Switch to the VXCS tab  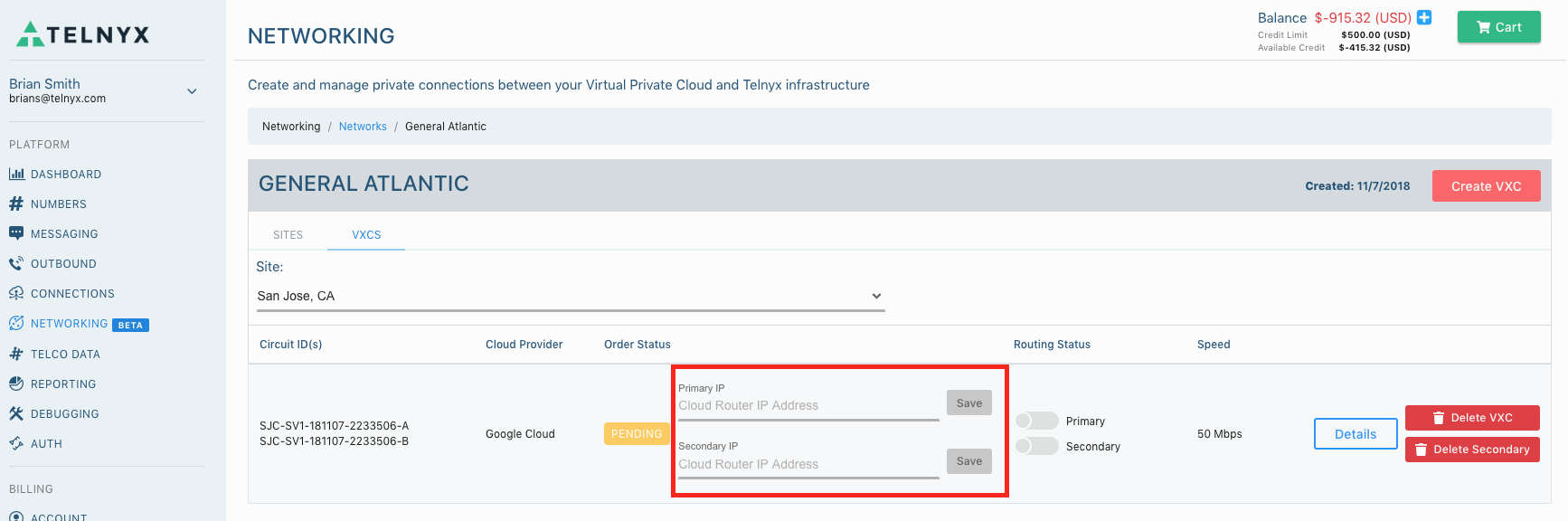(x=366, y=234)
